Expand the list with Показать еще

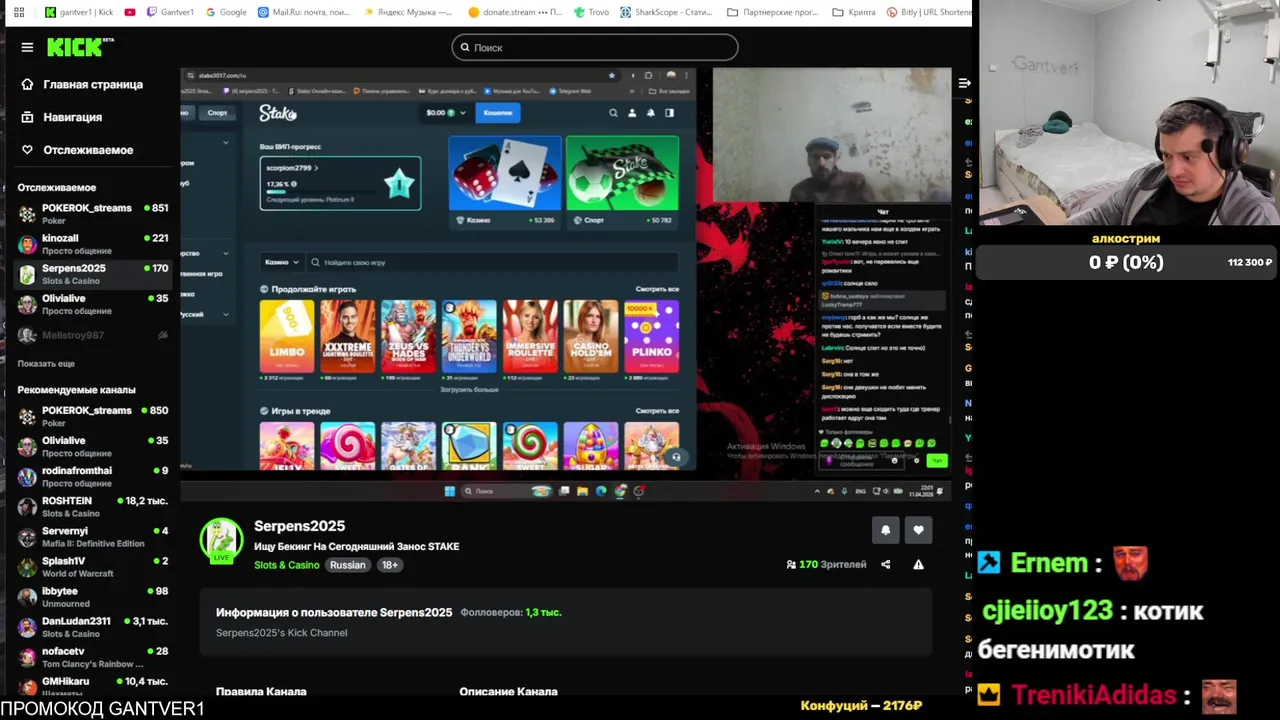46,364
